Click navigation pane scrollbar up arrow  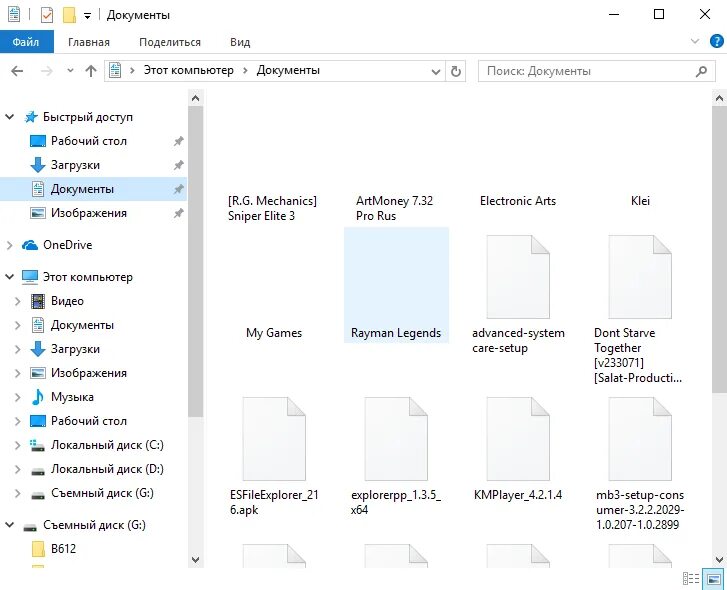pyautogui.click(x=195, y=98)
